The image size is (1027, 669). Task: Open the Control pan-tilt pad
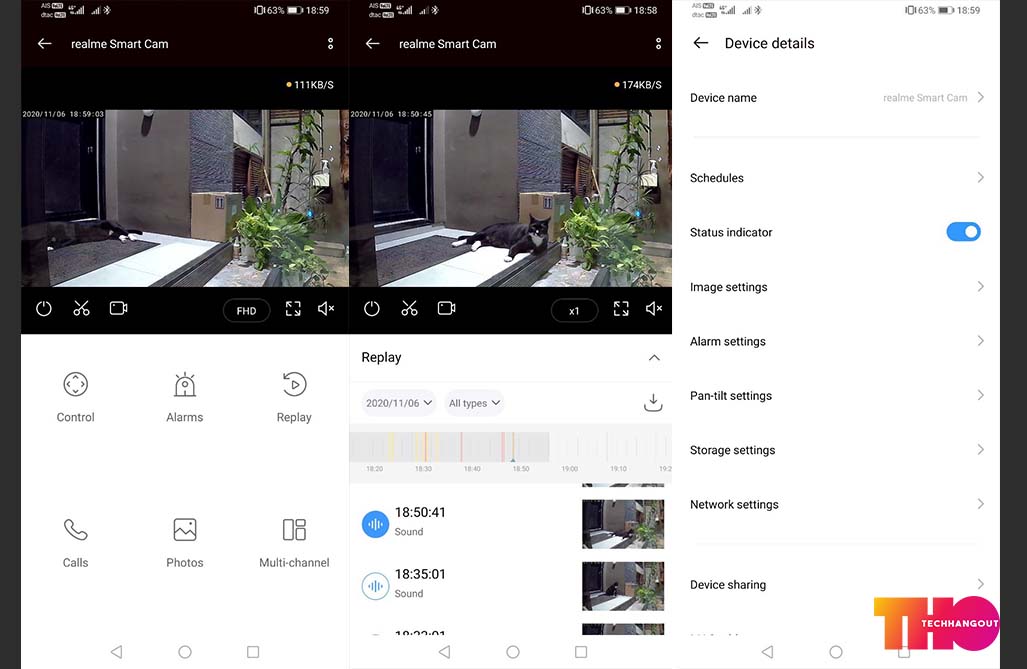(75, 398)
